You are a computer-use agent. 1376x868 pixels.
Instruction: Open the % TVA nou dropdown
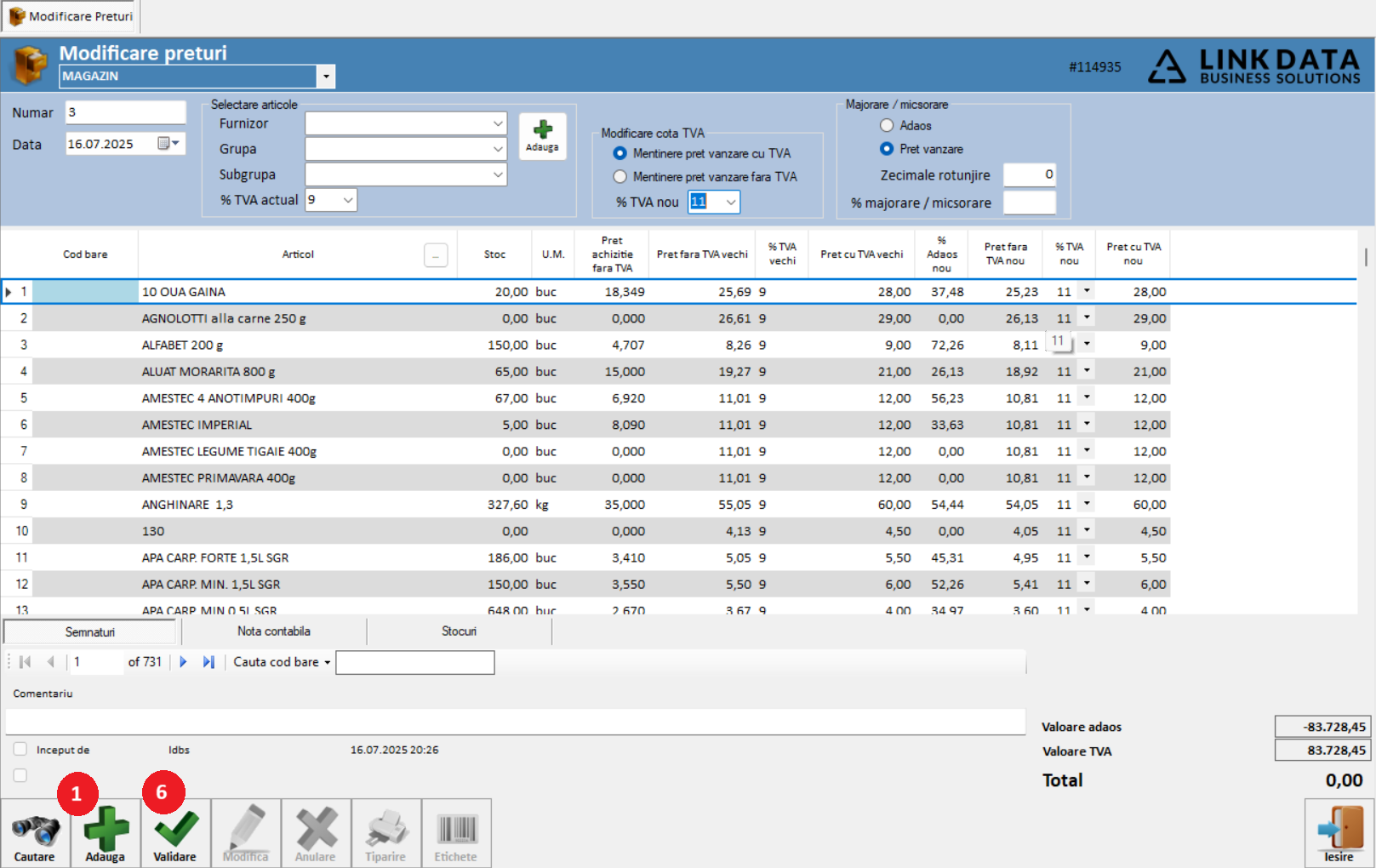(730, 202)
